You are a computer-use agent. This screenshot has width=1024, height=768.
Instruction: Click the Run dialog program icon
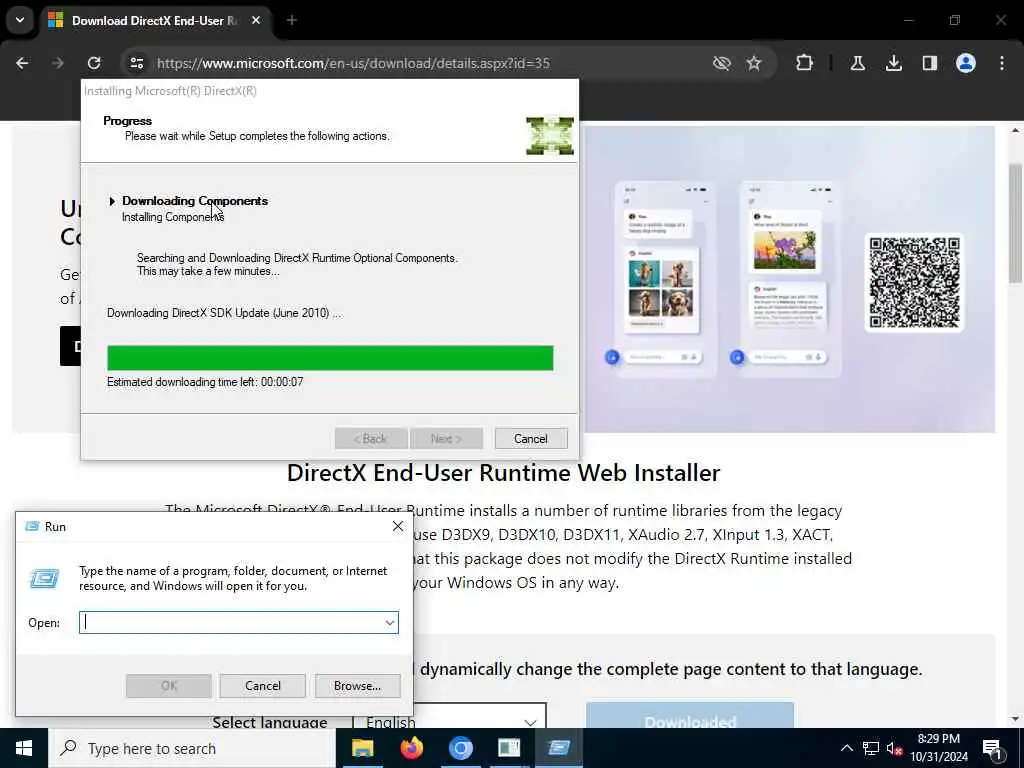pyautogui.click(x=44, y=578)
